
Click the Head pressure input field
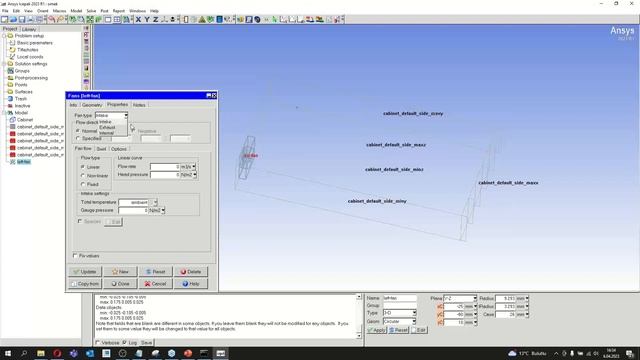[165, 175]
